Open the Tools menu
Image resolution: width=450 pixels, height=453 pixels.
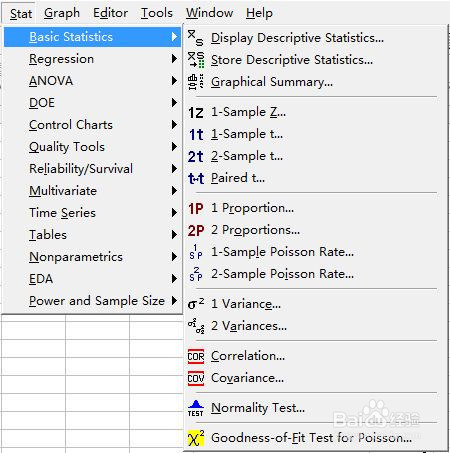(x=157, y=13)
